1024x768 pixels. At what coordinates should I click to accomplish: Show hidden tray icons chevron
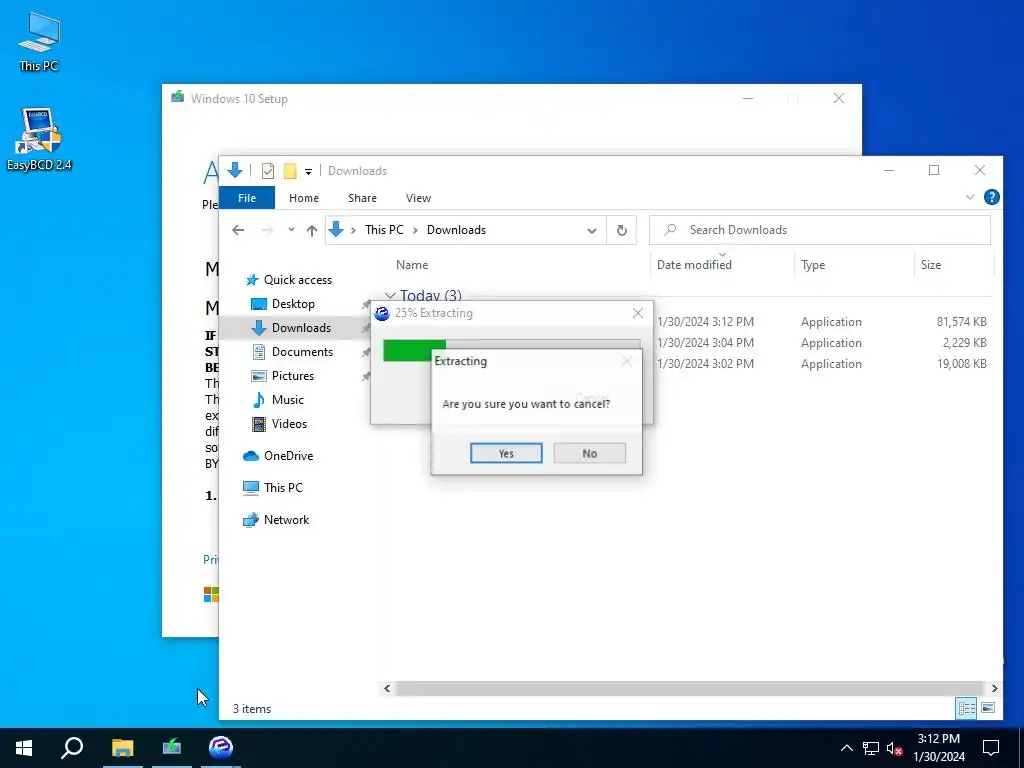coord(846,748)
